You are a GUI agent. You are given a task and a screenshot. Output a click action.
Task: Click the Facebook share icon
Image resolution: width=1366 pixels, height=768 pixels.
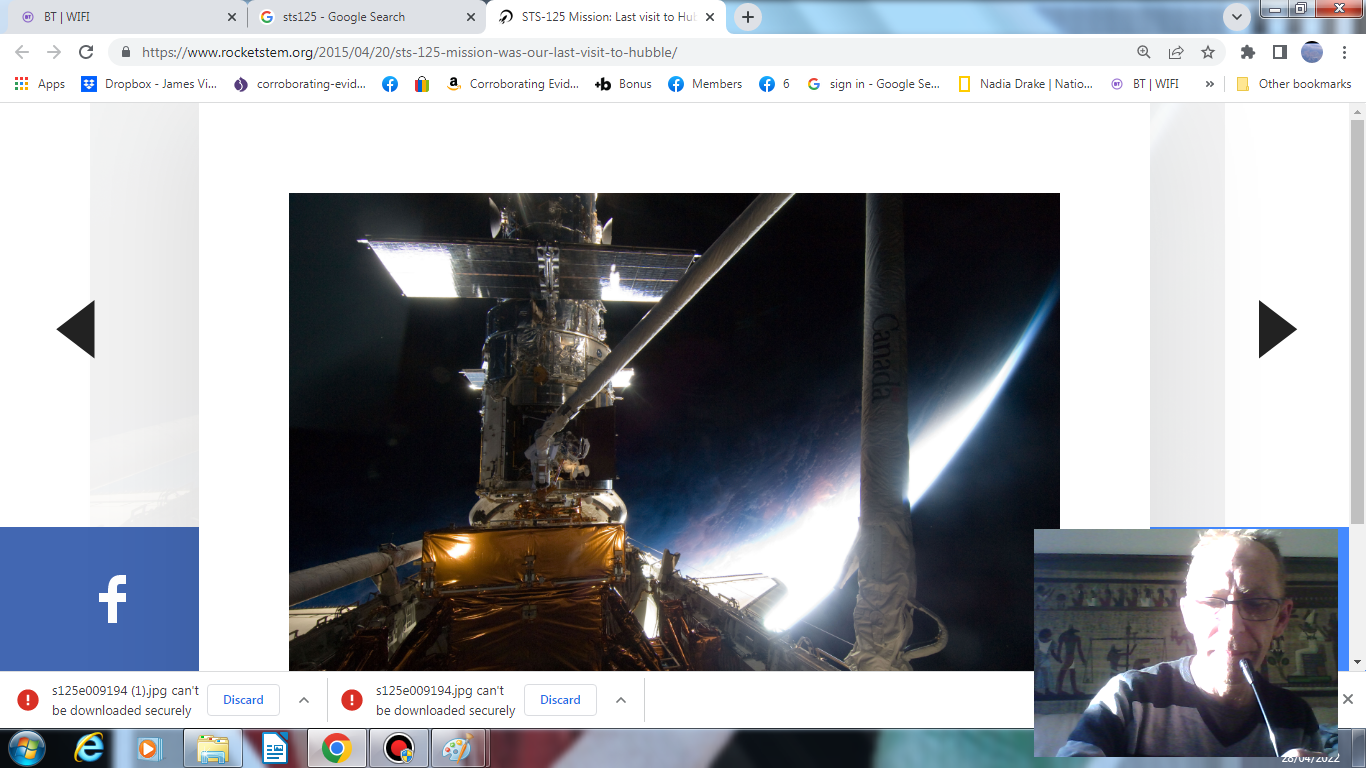(111, 599)
